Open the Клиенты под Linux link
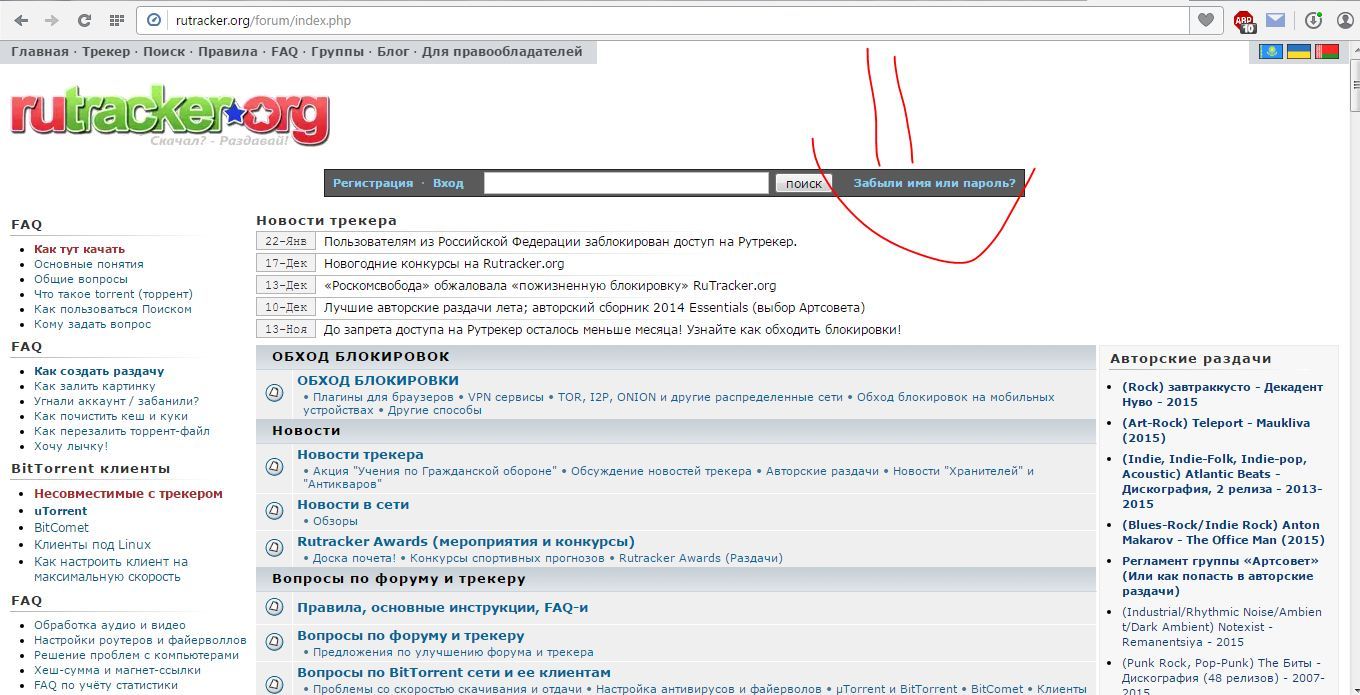The height and width of the screenshot is (695, 1360). (92, 545)
